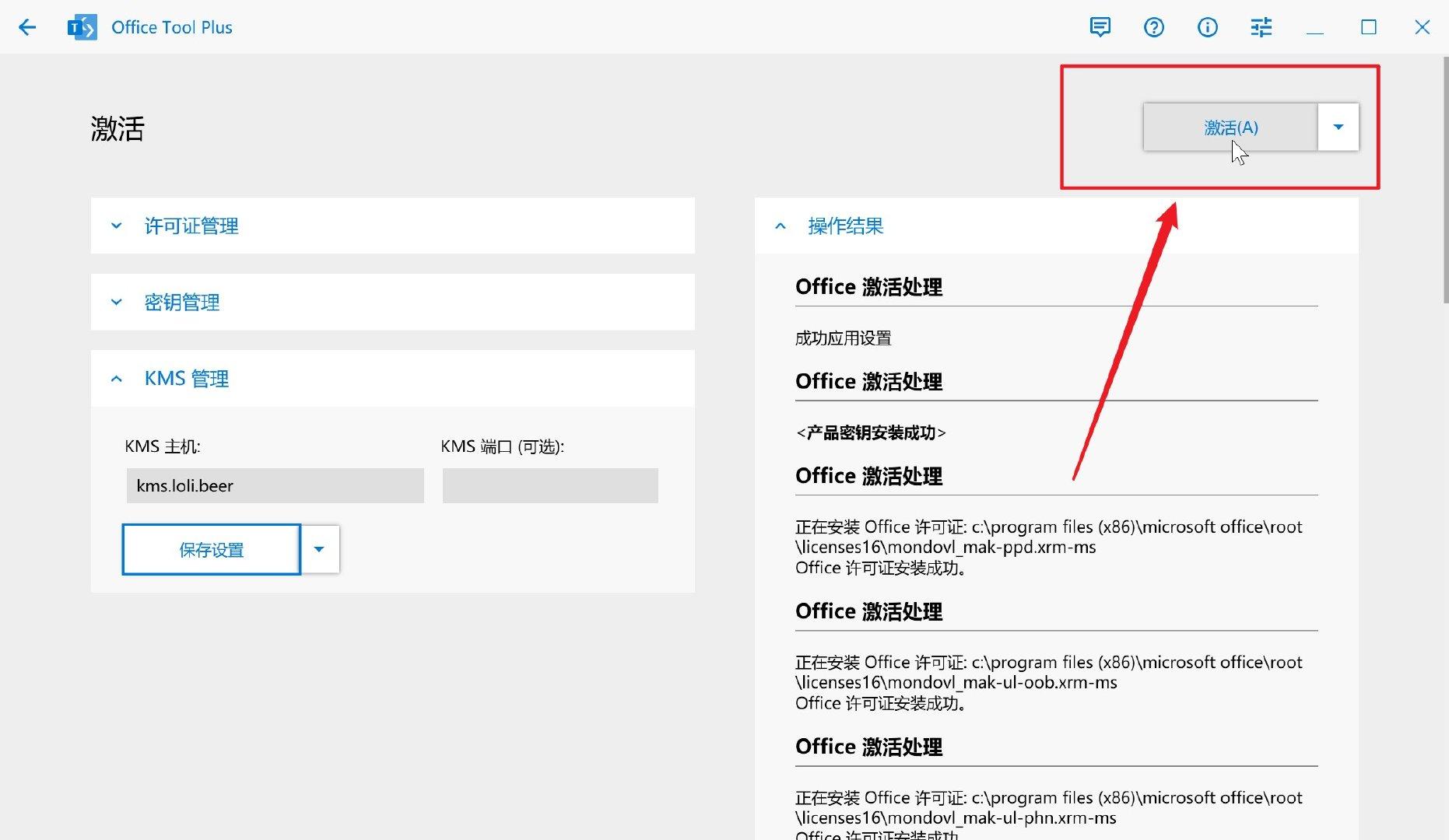Click the KMS 主机: label
Viewport: 1449px width, 840px height.
[163, 446]
